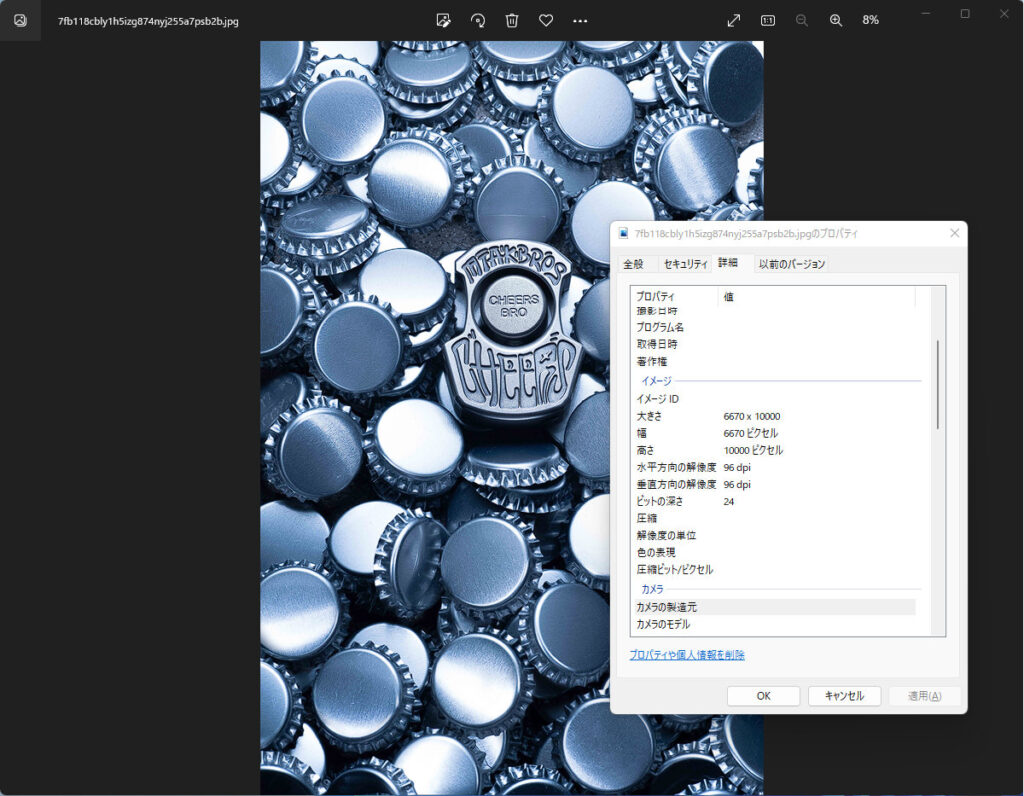The width and height of the screenshot is (1024, 796).
Task: Open the 以前のバージョン tab
Action: [x=792, y=264]
